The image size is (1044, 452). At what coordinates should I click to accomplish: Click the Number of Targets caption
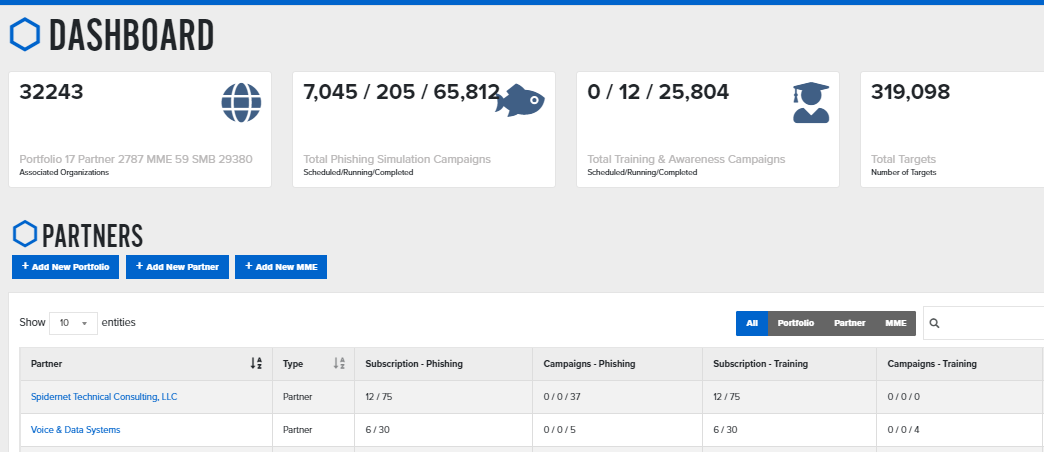coord(904,172)
